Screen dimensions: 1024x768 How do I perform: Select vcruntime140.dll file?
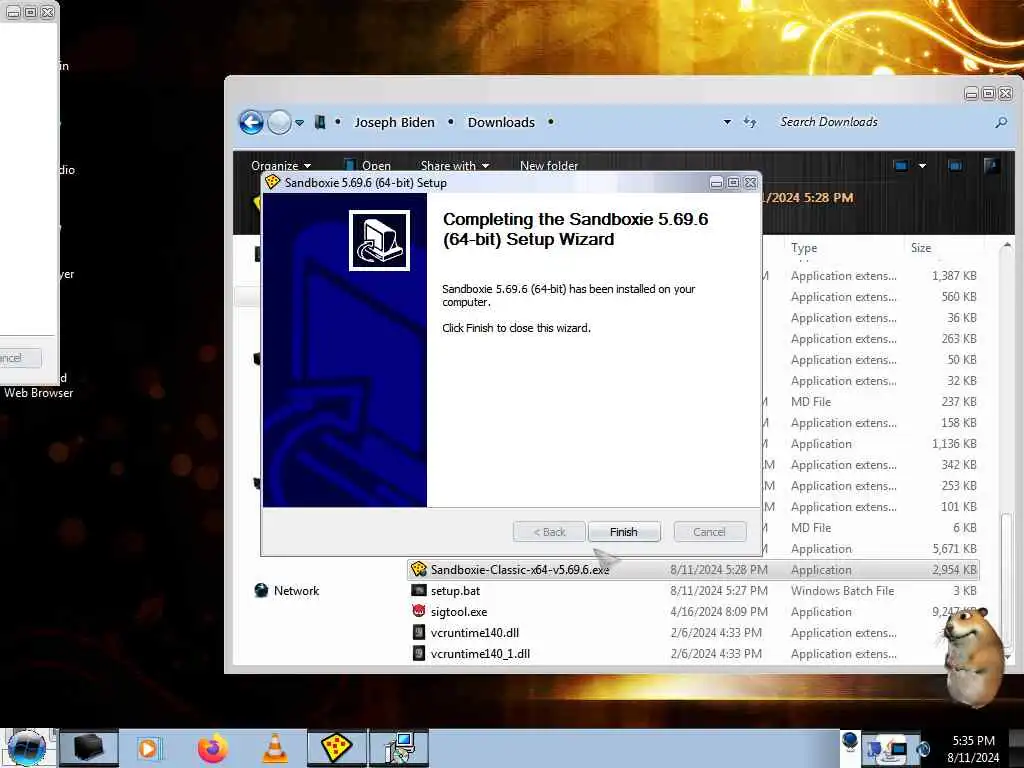(x=693, y=632)
